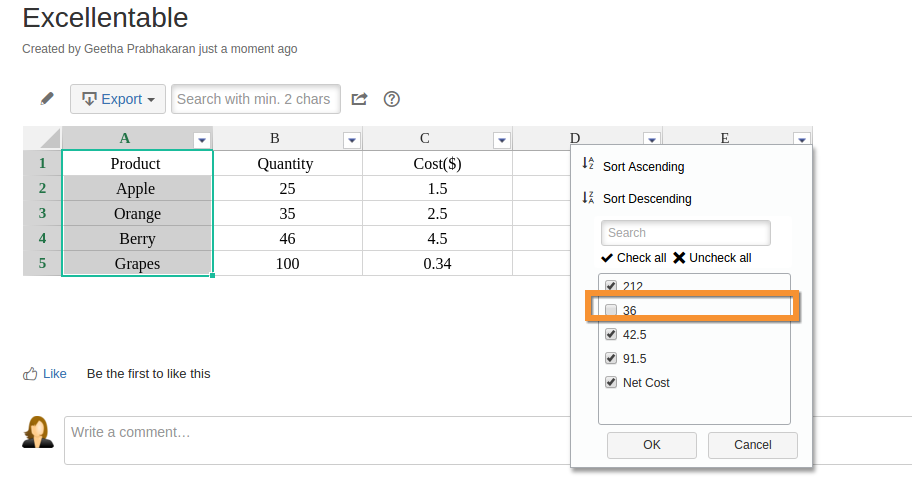This screenshot has height=487, width=912.
Task: Click the help question mark icon
Action: pyautogui.click(x=391, y=99)
